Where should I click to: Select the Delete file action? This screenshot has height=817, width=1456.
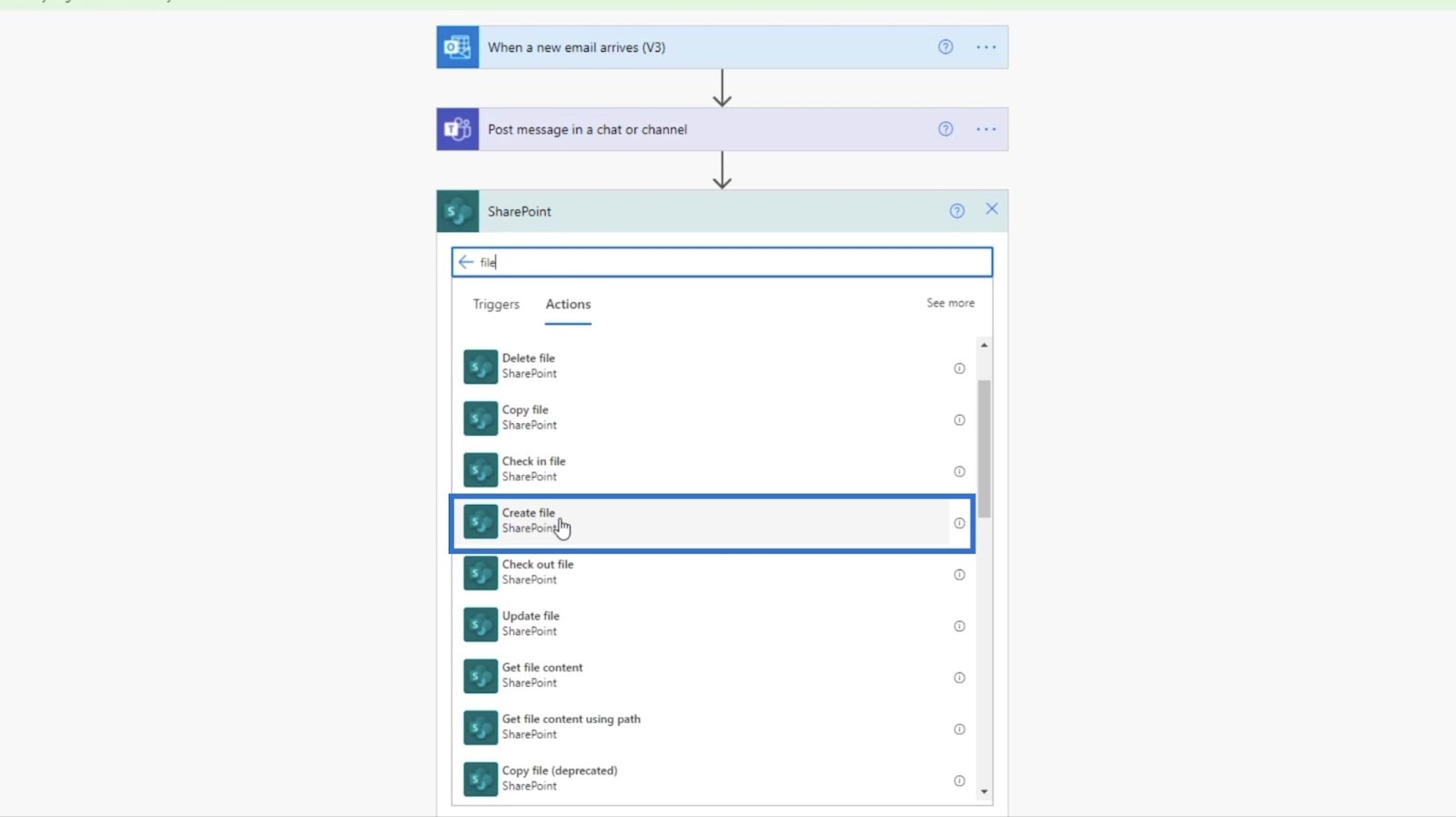coord(713,367)
